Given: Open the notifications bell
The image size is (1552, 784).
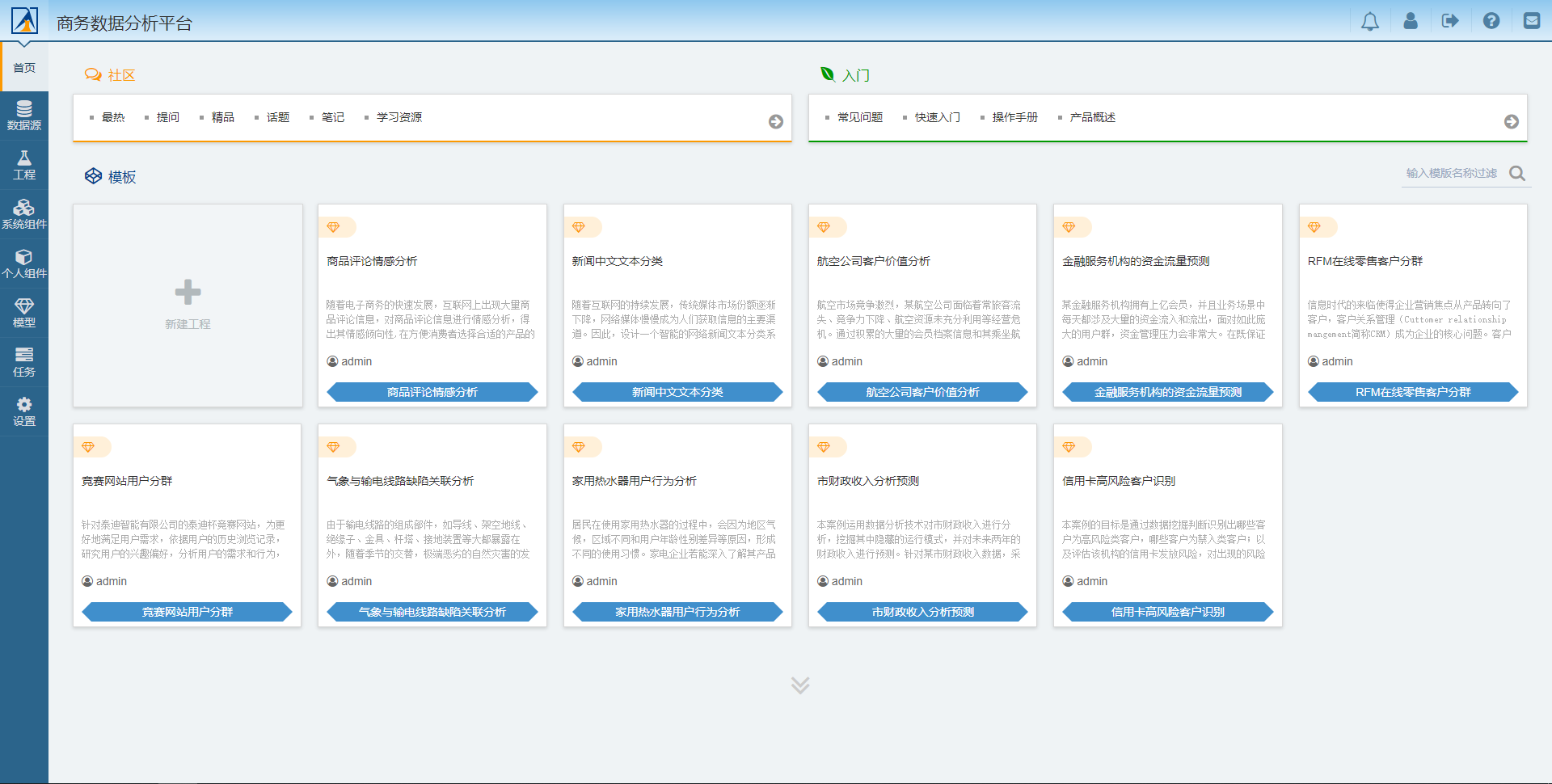Looking at the screenshot, I should 1370,21.
